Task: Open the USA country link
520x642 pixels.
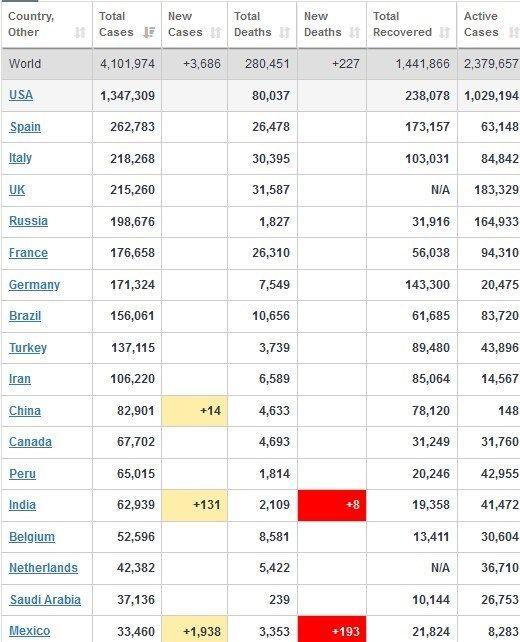Action: (x=21, y=95)
